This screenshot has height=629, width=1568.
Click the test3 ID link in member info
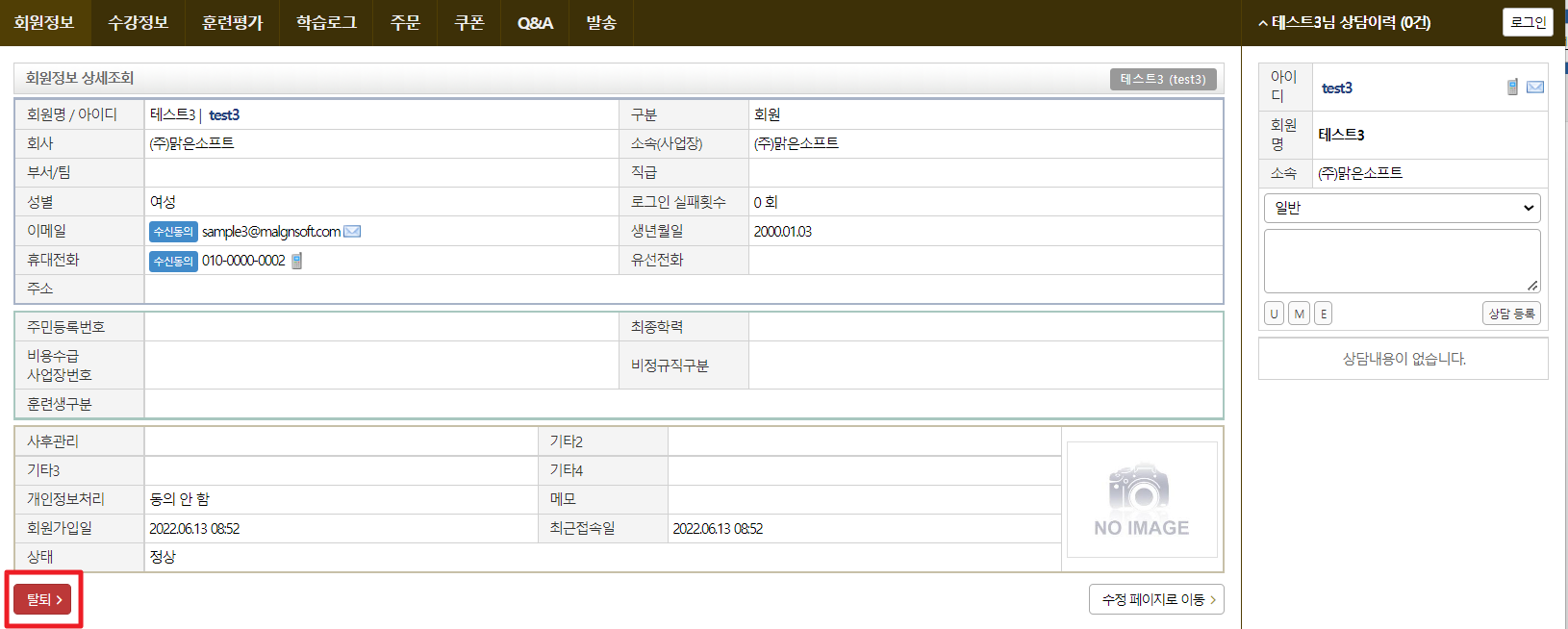coord(224,115)
